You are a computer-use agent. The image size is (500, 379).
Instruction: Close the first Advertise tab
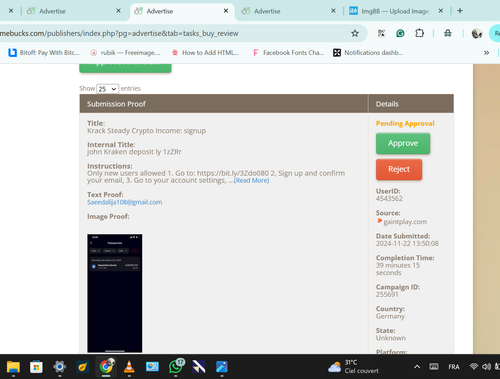[x=118, y=11]
